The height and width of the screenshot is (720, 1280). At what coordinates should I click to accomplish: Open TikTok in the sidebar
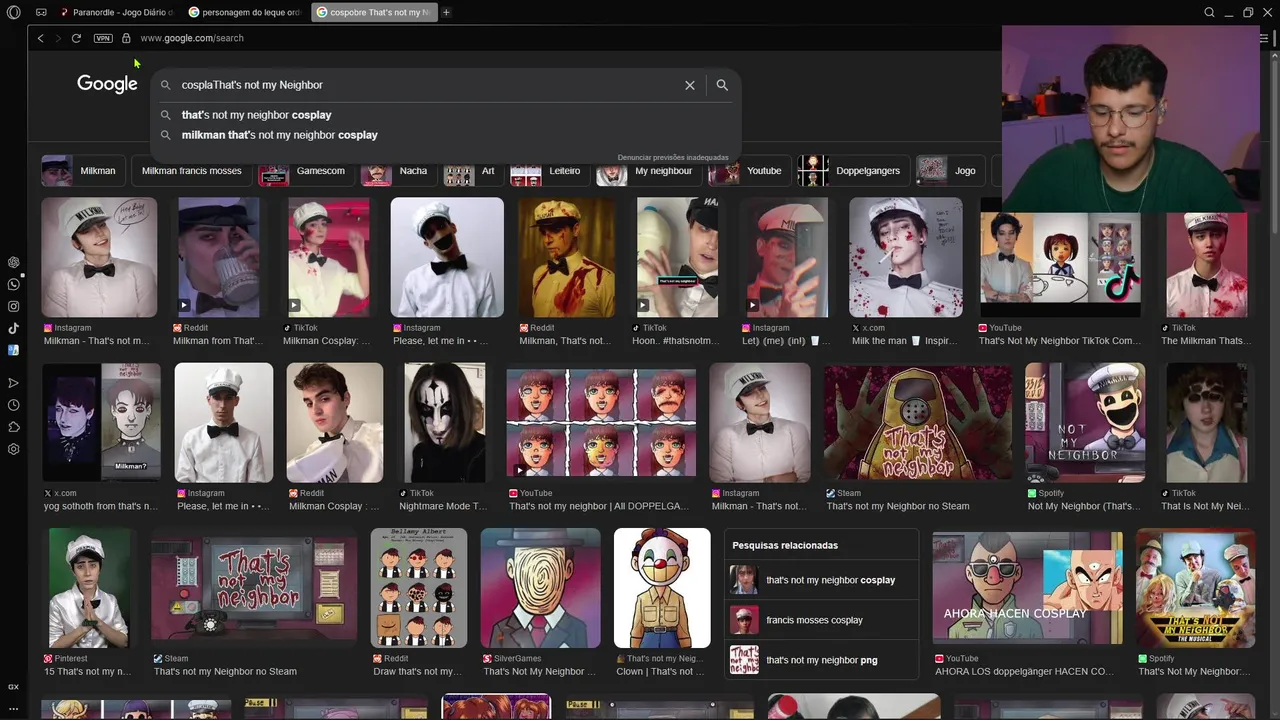coord(13,328)
